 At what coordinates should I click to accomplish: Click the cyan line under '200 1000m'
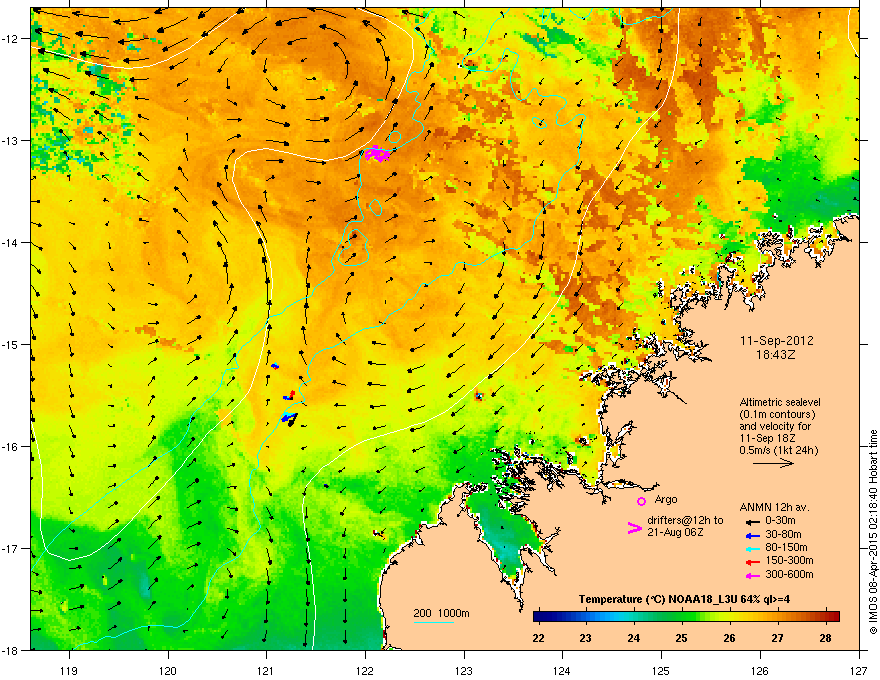(434, 622)
